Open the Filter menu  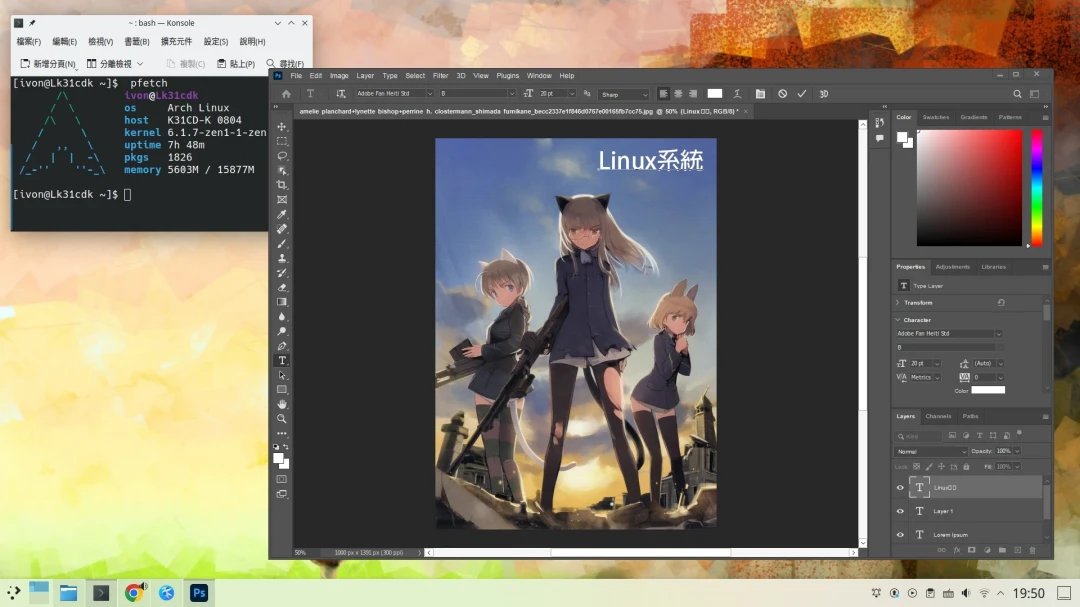tap(440, 76)
